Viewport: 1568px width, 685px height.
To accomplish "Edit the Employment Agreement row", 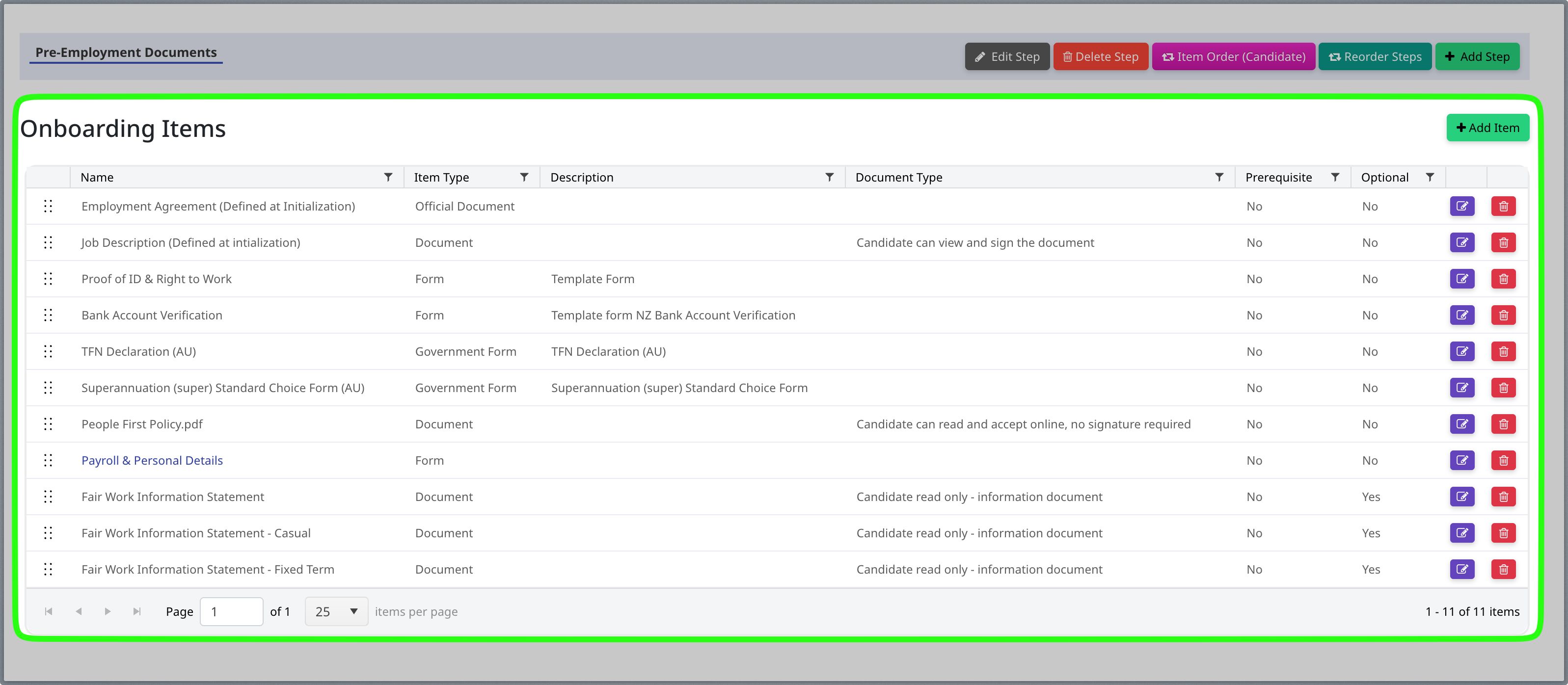I will 1462,206.
